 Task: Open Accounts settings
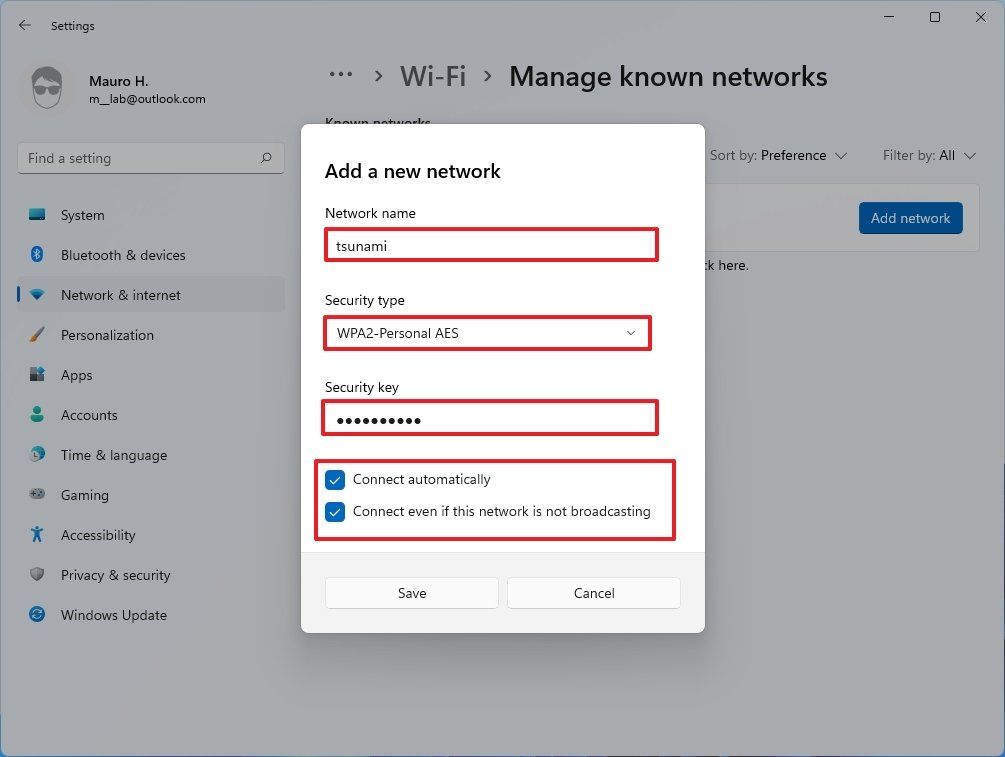[90, 415]
